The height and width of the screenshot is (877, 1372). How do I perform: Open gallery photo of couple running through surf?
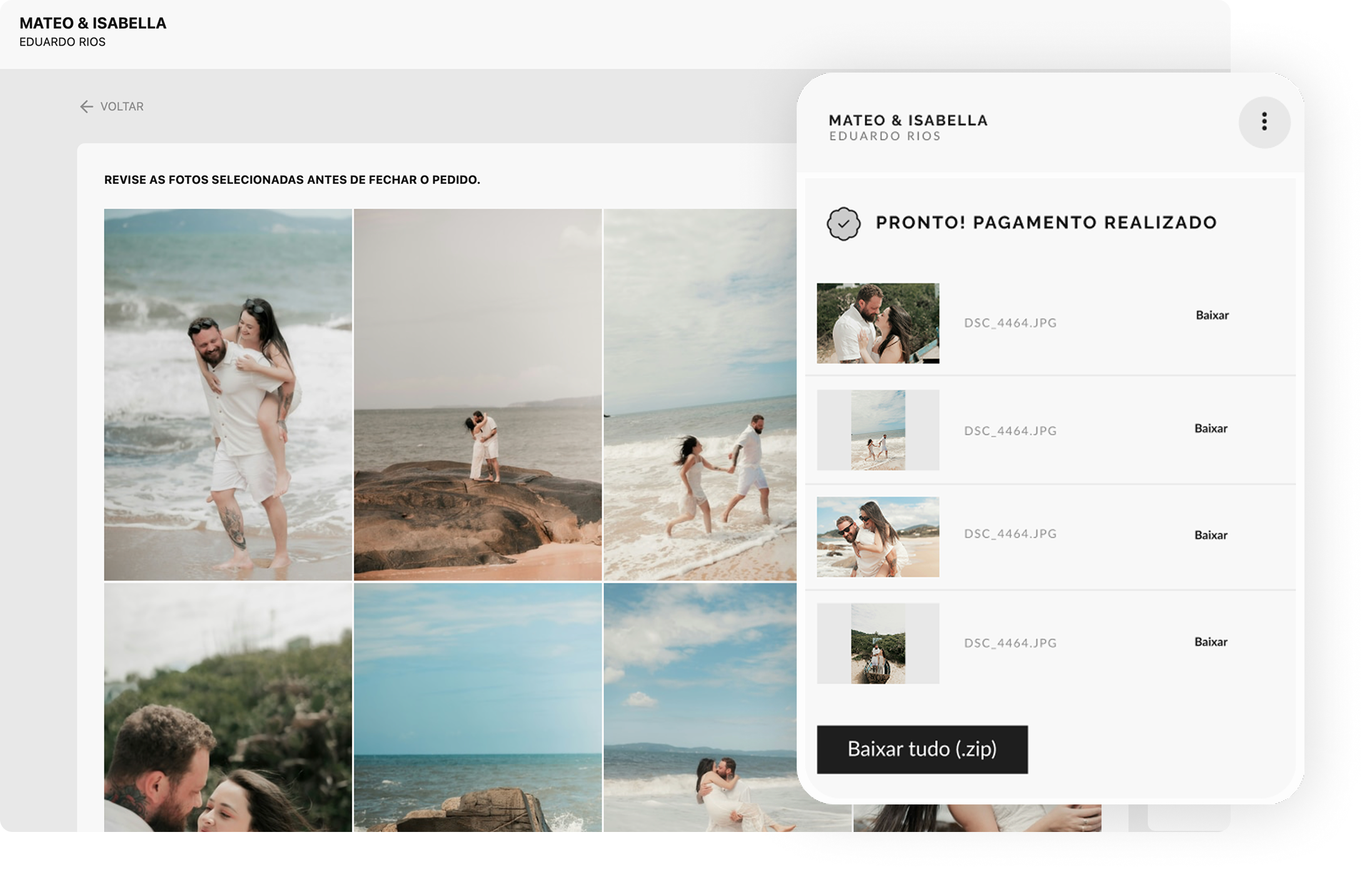tap(700, 395)
